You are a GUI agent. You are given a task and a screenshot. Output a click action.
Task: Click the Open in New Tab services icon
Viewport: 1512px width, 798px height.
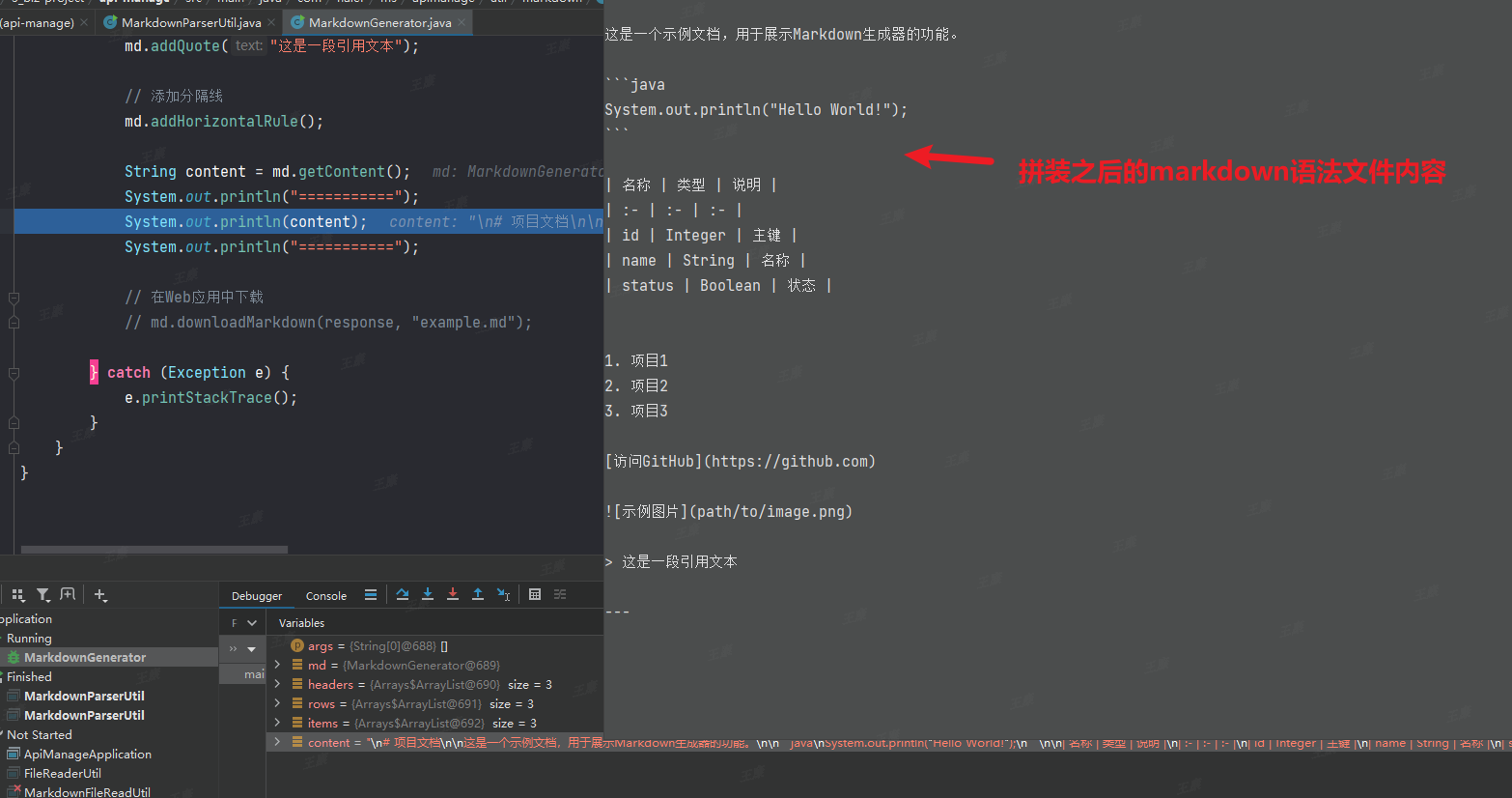[x=68, y=595]
